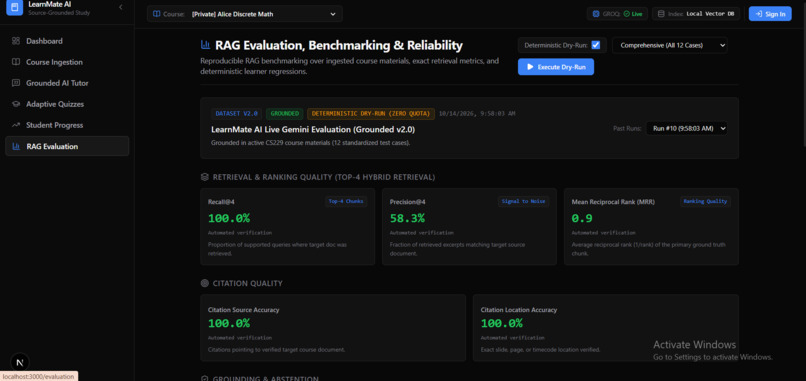Click the Citation Source Accuracy 100.0% value
This screenshot has width=806, height=381.
click(x=229, y=323)
